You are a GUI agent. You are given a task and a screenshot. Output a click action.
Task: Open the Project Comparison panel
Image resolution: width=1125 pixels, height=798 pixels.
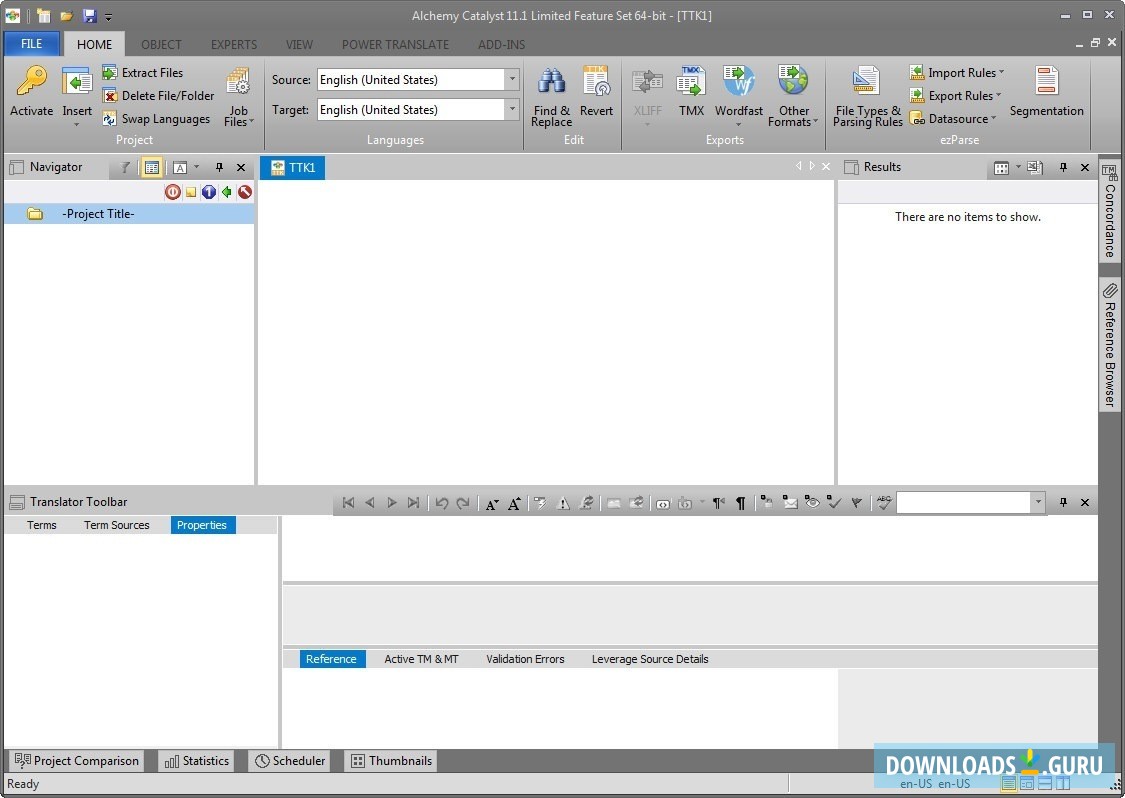pos(77,761)
